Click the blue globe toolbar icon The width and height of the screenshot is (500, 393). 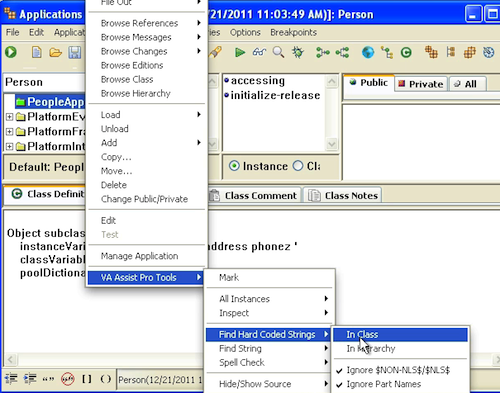[x=368, y=52]
